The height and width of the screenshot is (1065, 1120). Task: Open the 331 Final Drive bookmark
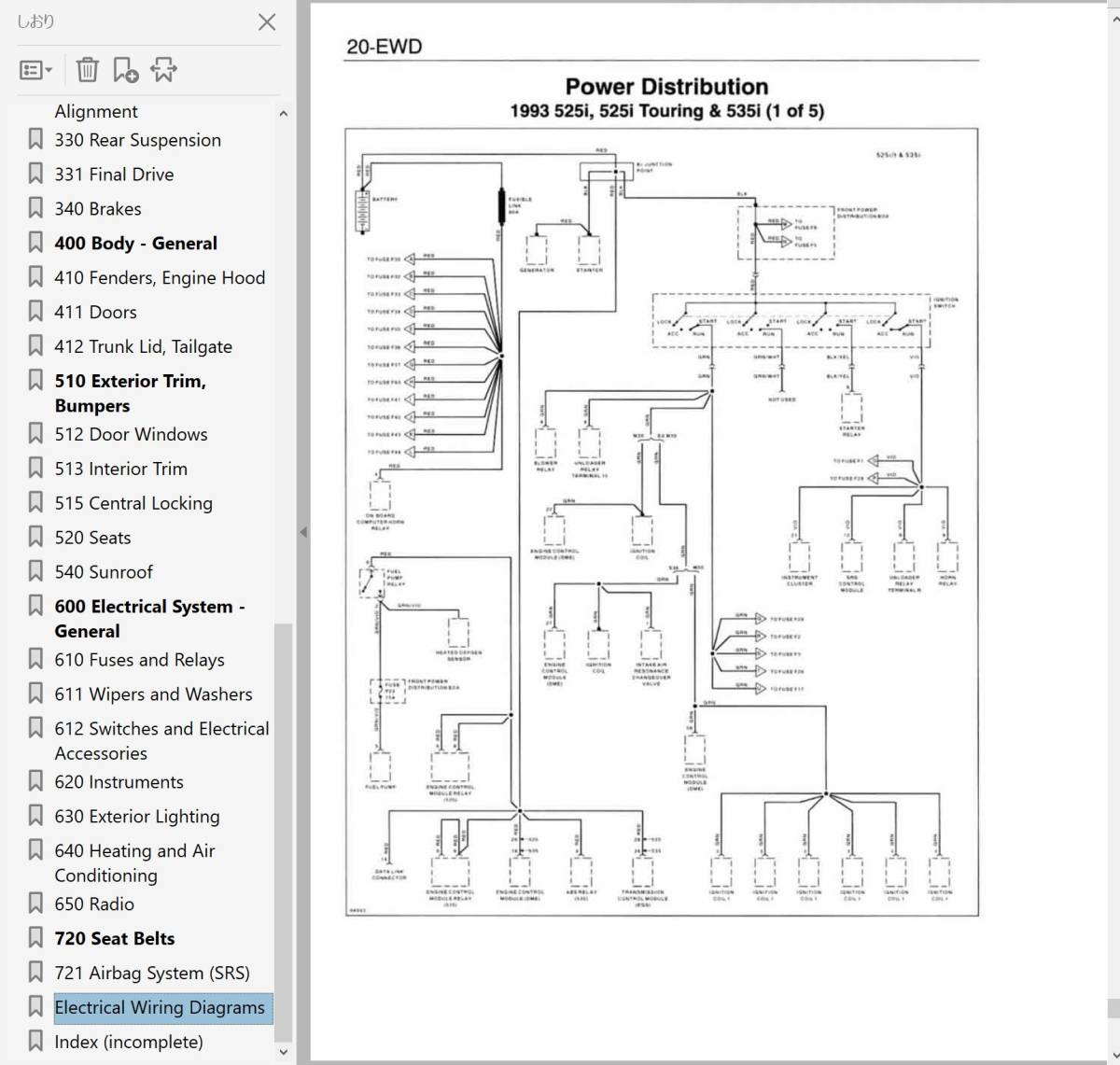pyautogui.click(x=114, y=175)
